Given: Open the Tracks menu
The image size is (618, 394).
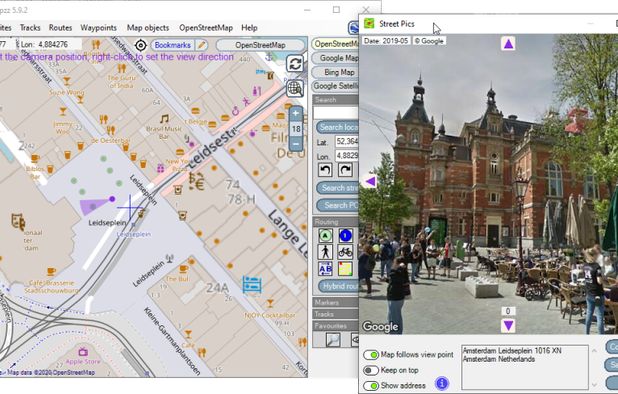Looking at the screenshot, I should [x=30, y=28].
